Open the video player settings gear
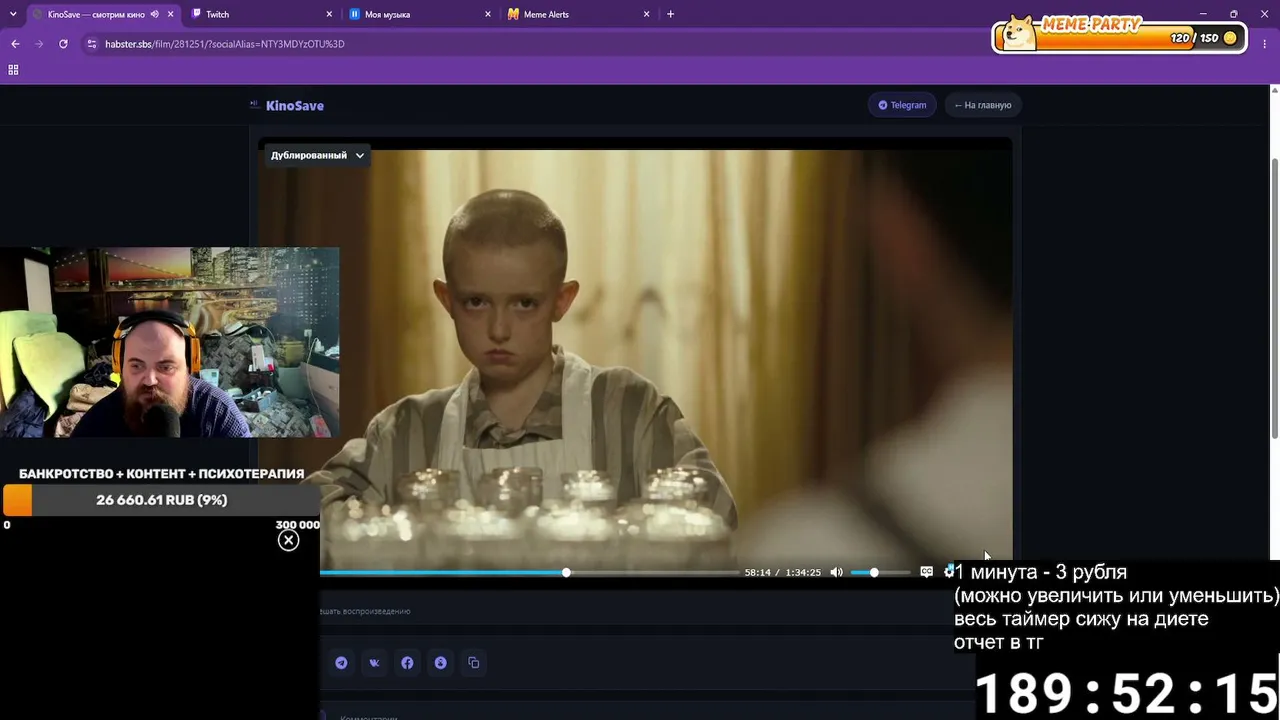Viewport: 1280px width, 720px height. coord(948,572)
